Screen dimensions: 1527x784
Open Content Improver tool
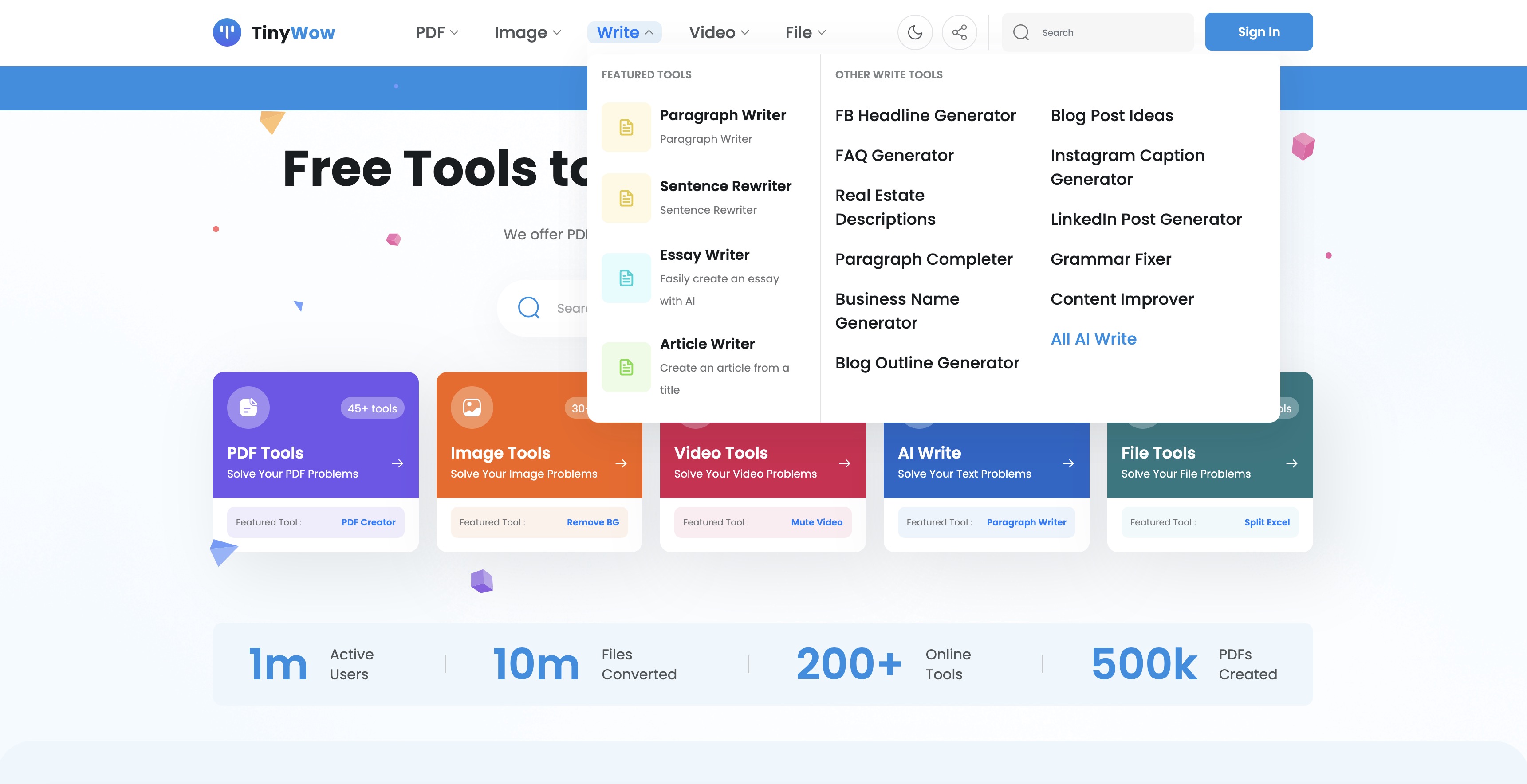(x=1122, y=299)
